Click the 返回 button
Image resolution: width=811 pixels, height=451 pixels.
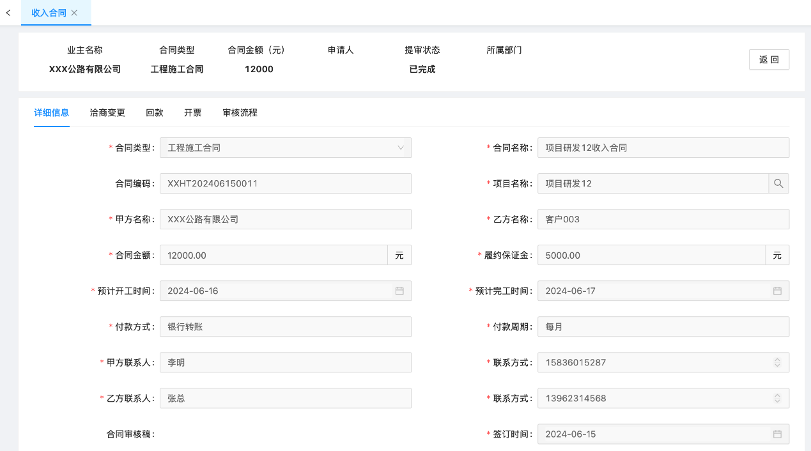click(768, 60)
